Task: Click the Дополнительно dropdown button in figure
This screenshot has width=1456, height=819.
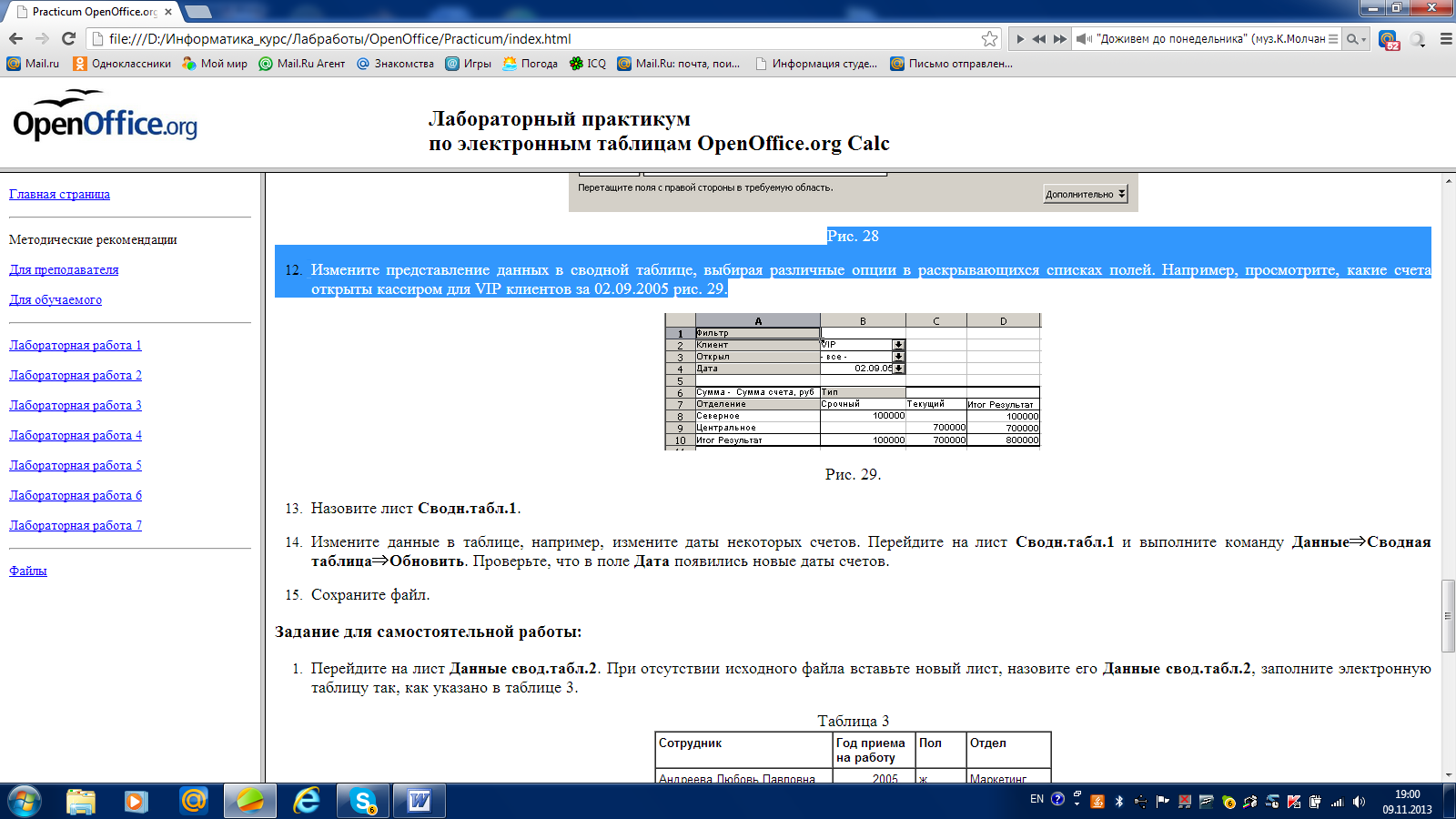Action: coord(1086,194)
